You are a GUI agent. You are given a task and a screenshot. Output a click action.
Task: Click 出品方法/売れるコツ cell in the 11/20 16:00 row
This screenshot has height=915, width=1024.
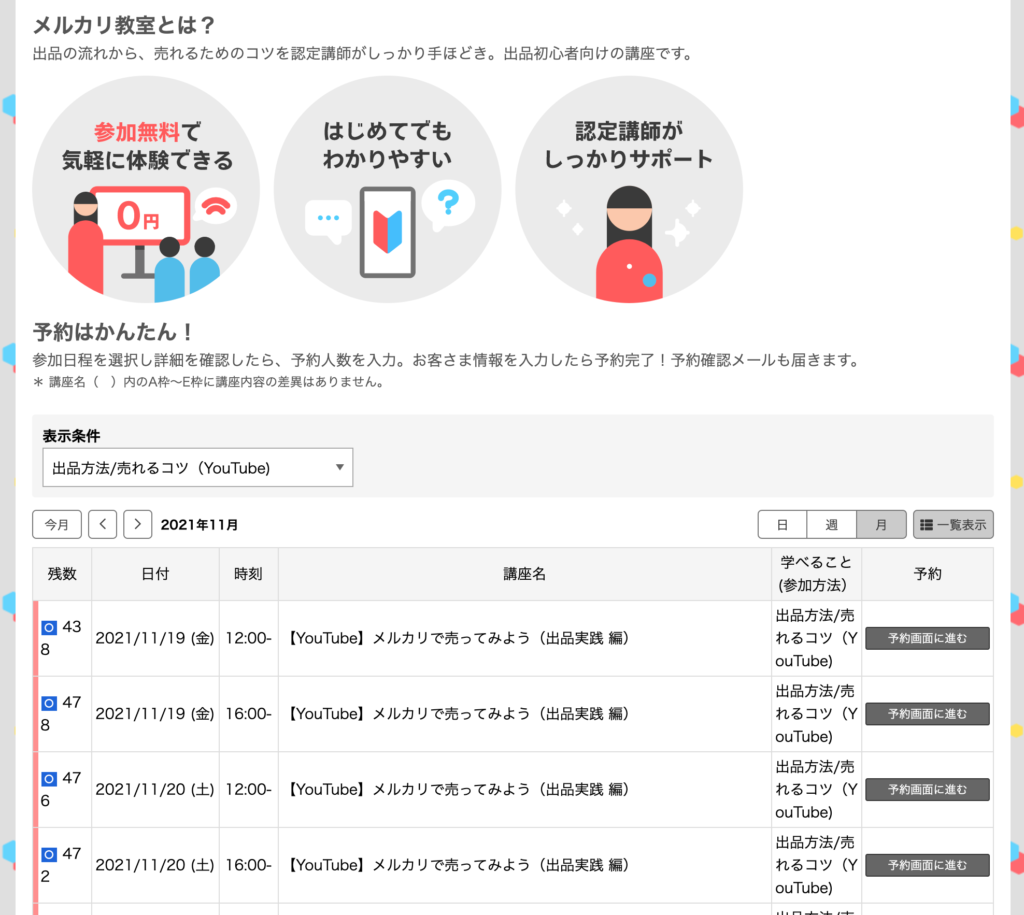[x=816, y=865]
